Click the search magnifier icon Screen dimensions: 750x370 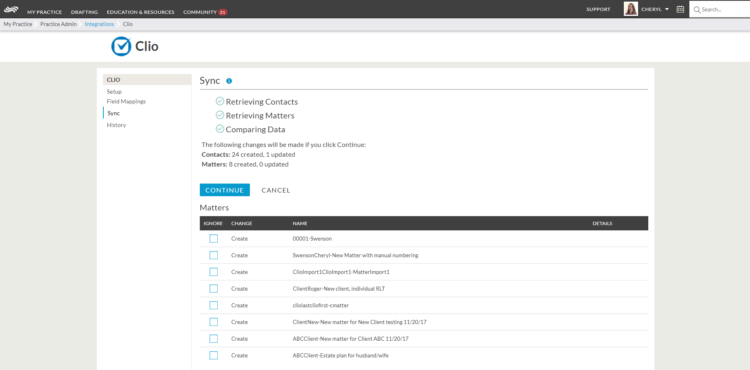[x=697, y=10]
